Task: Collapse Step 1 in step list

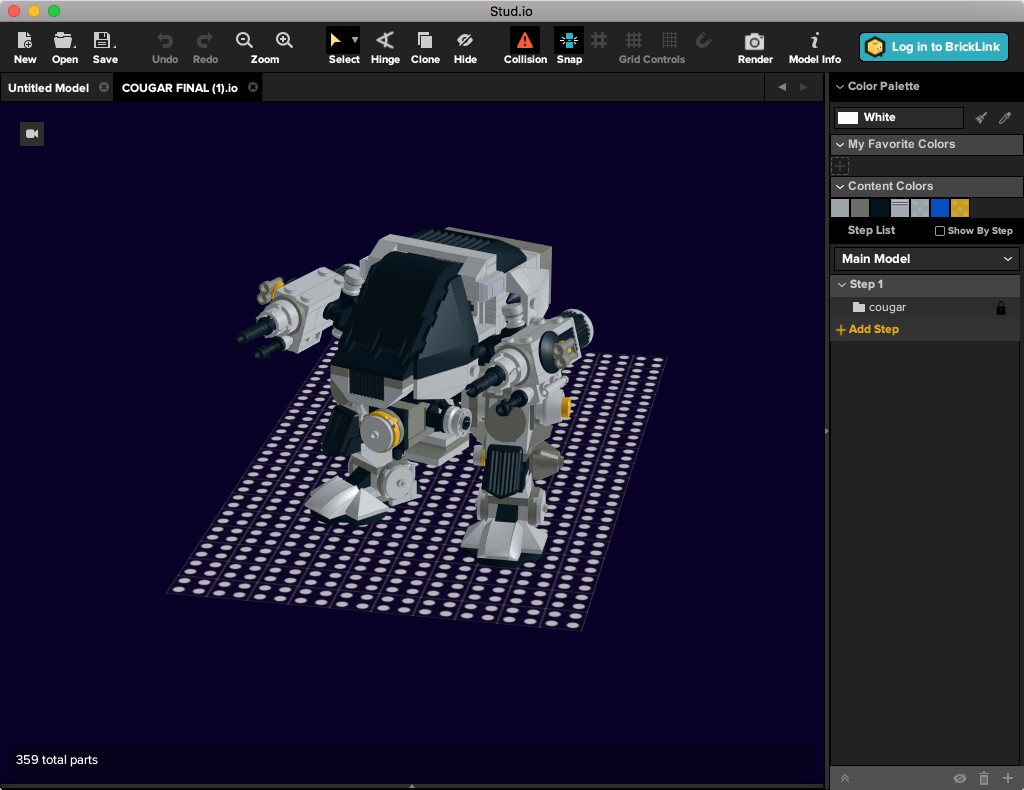Action: tap(842, 285)
